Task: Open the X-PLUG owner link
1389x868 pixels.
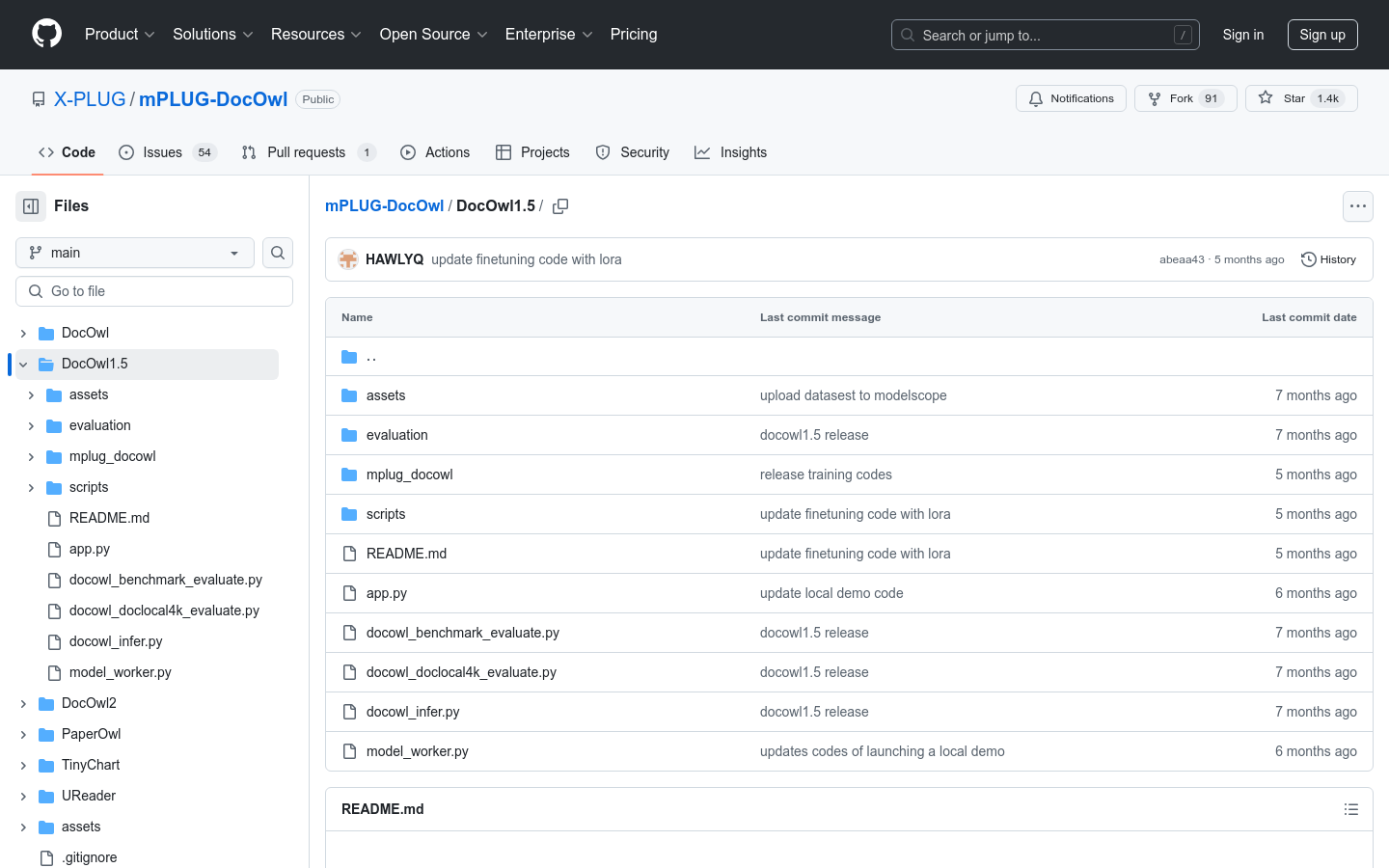Action: click(x=90, y=99)
